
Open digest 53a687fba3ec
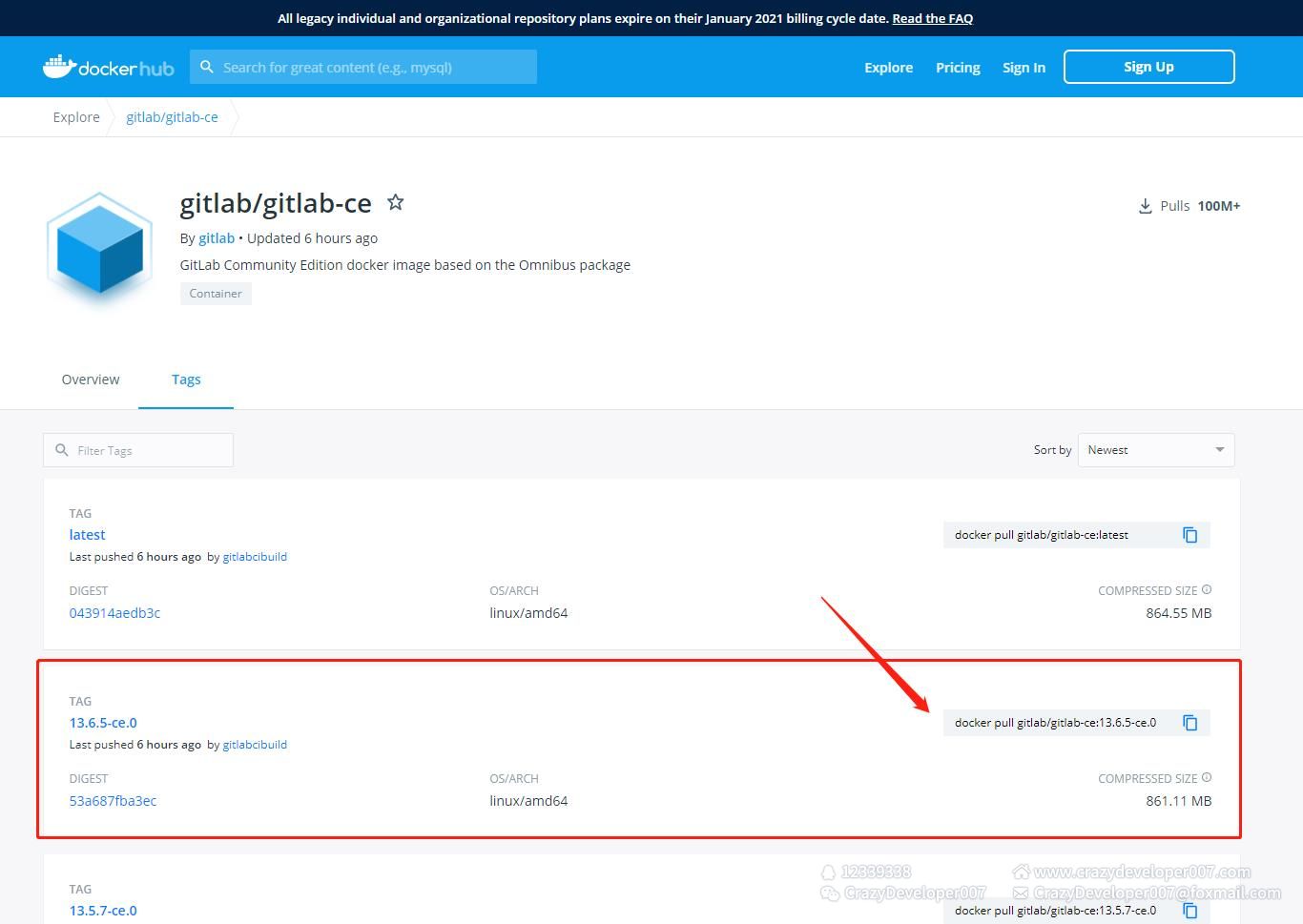coord(113,801)
